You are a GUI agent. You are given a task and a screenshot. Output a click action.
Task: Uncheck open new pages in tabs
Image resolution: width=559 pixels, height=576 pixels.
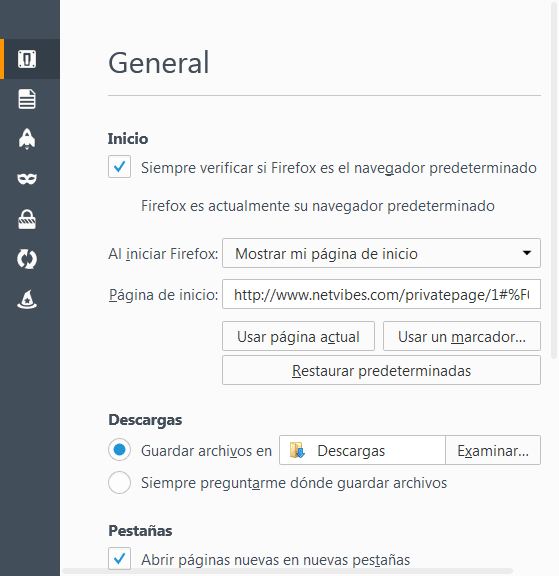(119, 558)
